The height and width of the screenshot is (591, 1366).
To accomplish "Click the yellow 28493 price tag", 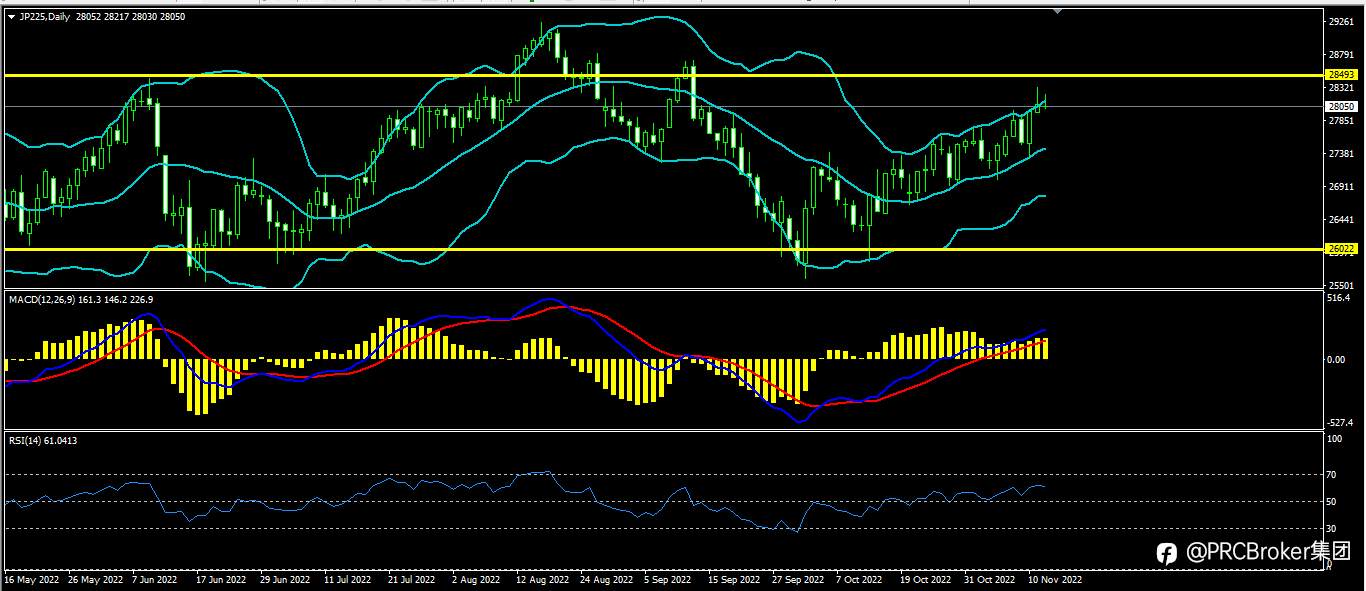I will [x=1341, y=75].
